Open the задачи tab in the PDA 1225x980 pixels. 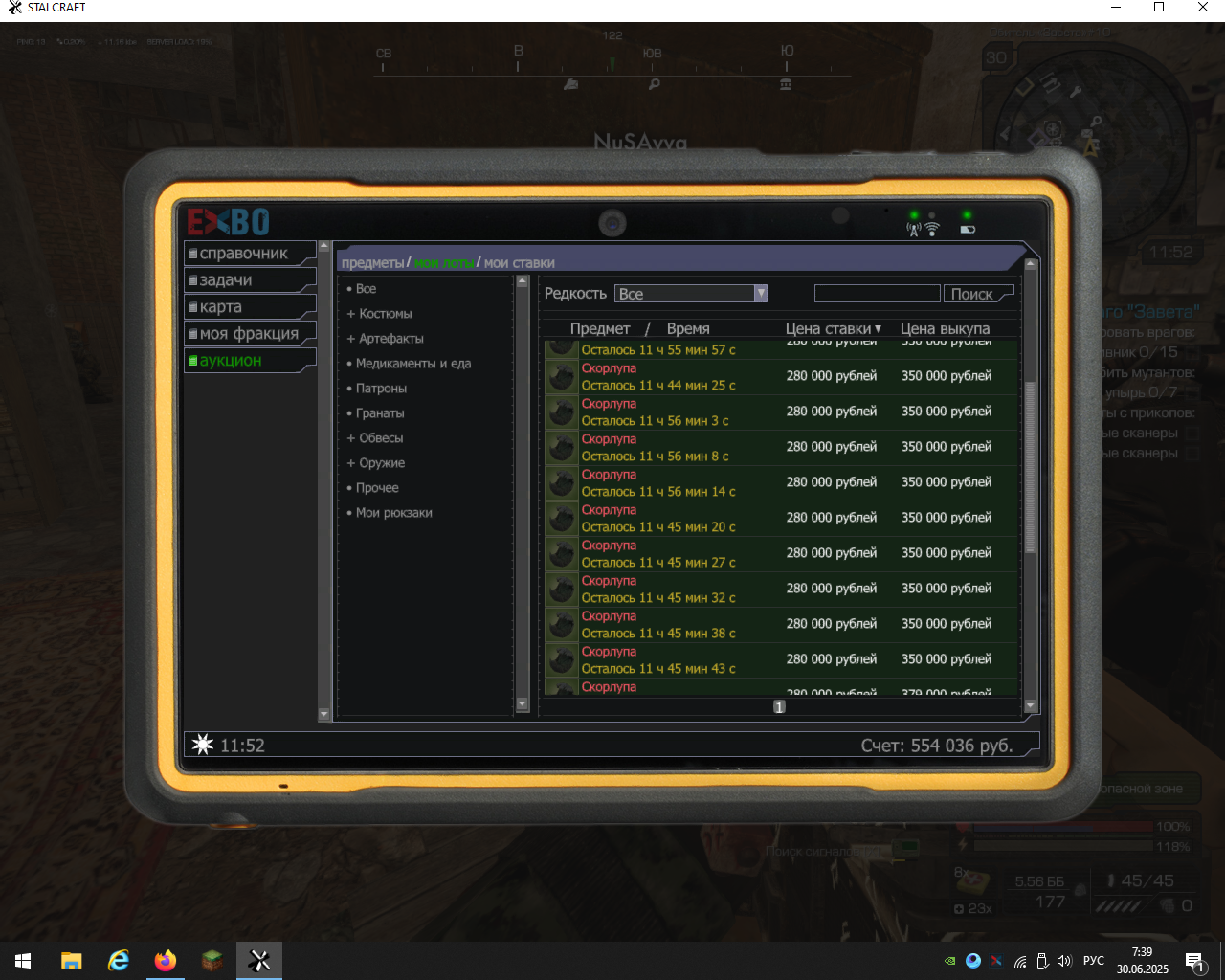coord(250,280)
